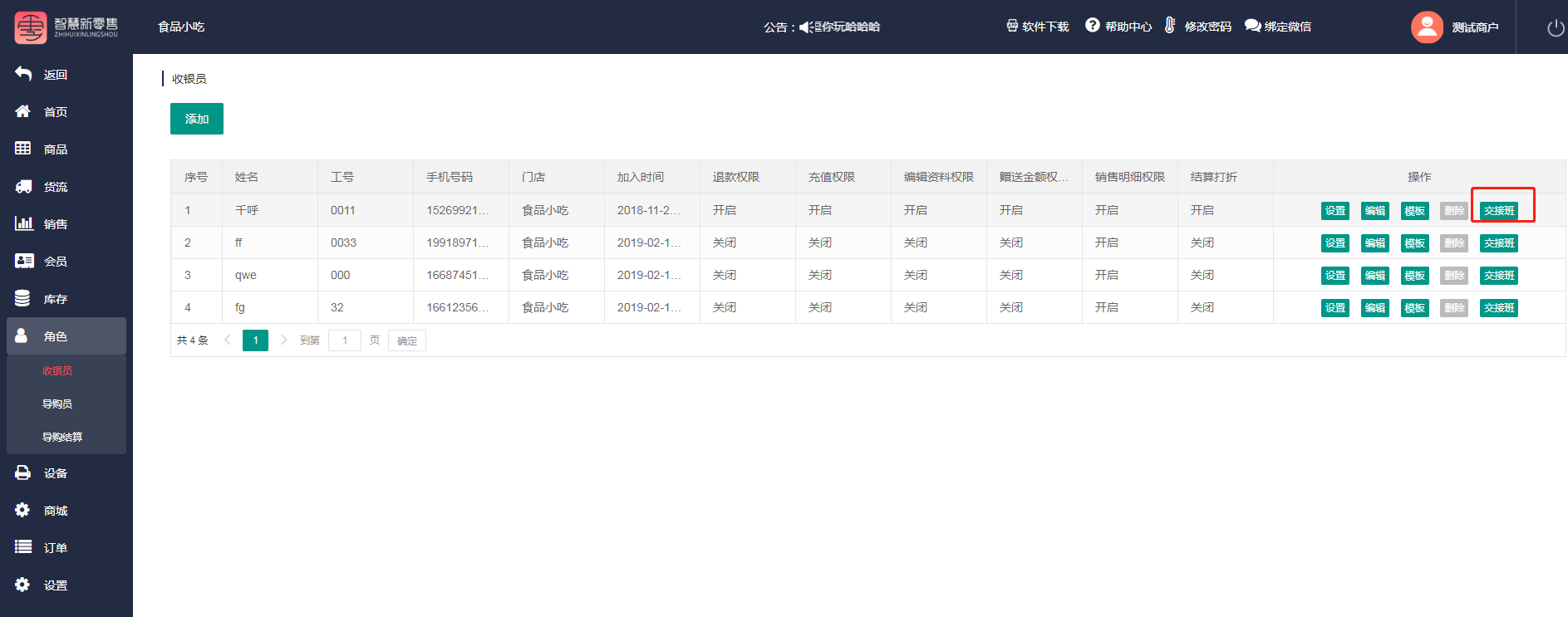The width and height of the screenshot is (1568, 617).
Task: Click the 设备 printer icon
Action: [23, 473]
